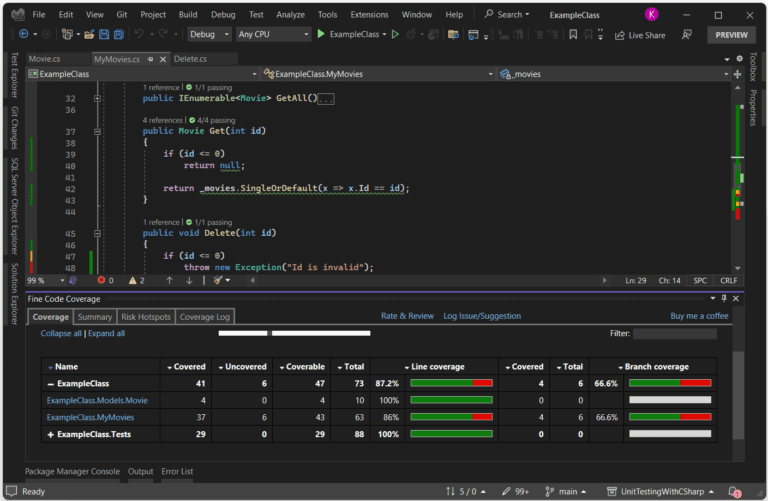Click the Live Share button

(640, 35)
